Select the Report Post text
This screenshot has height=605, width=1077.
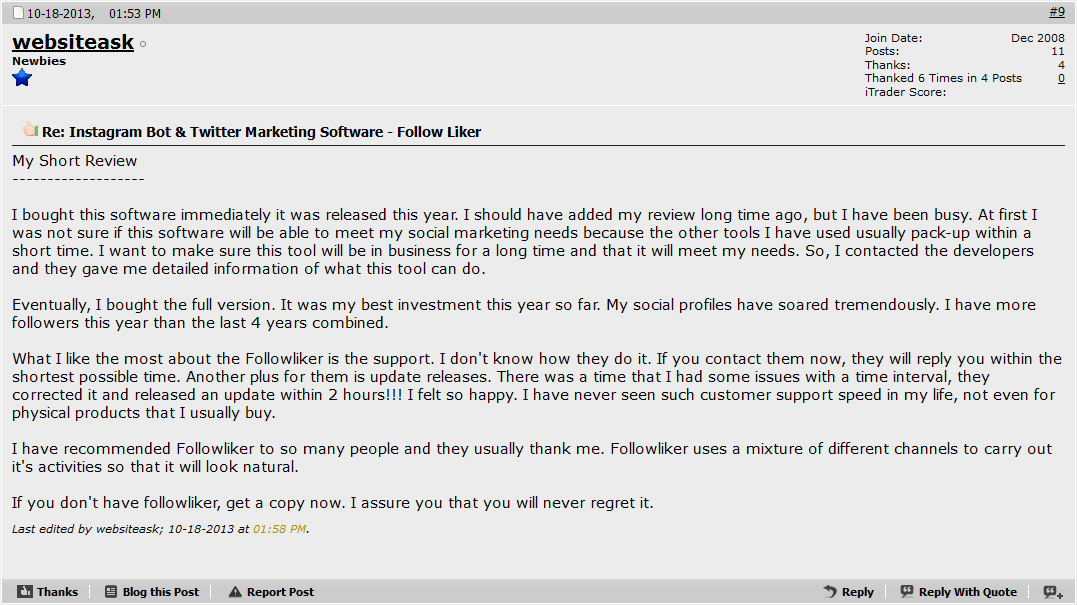(280, 592)
